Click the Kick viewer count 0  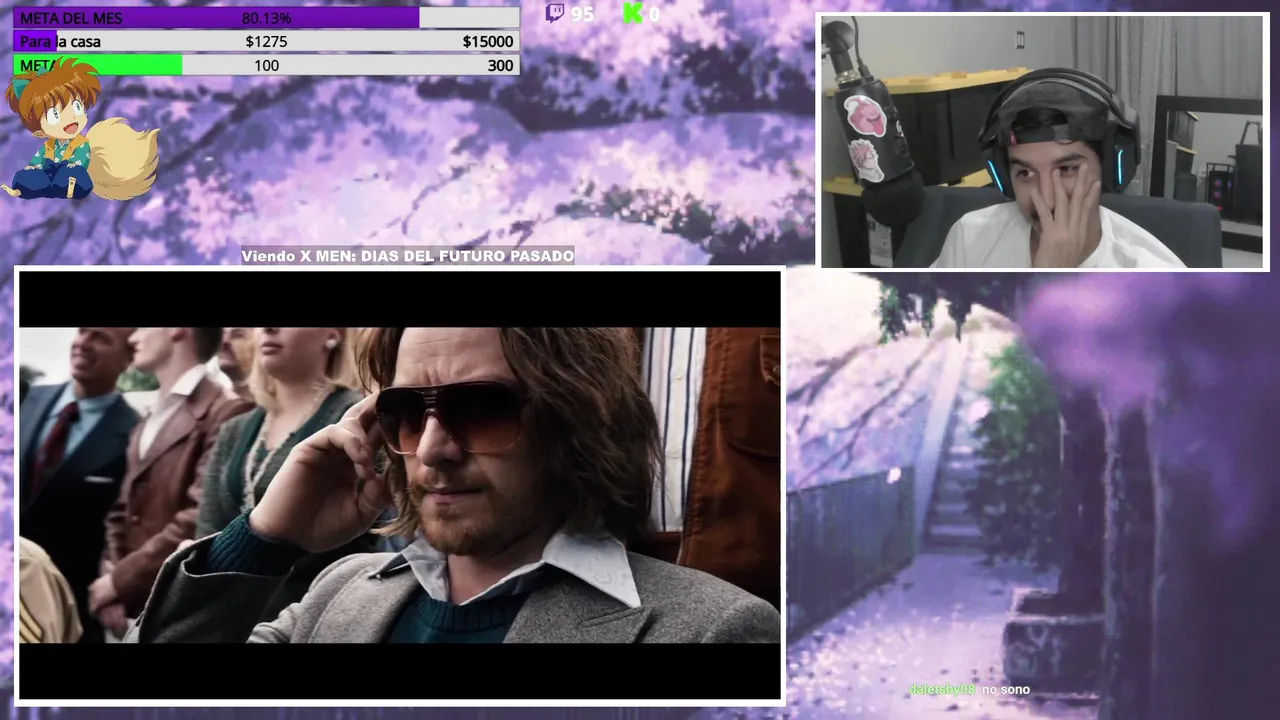pyautogui.click(x=654, y=14)
